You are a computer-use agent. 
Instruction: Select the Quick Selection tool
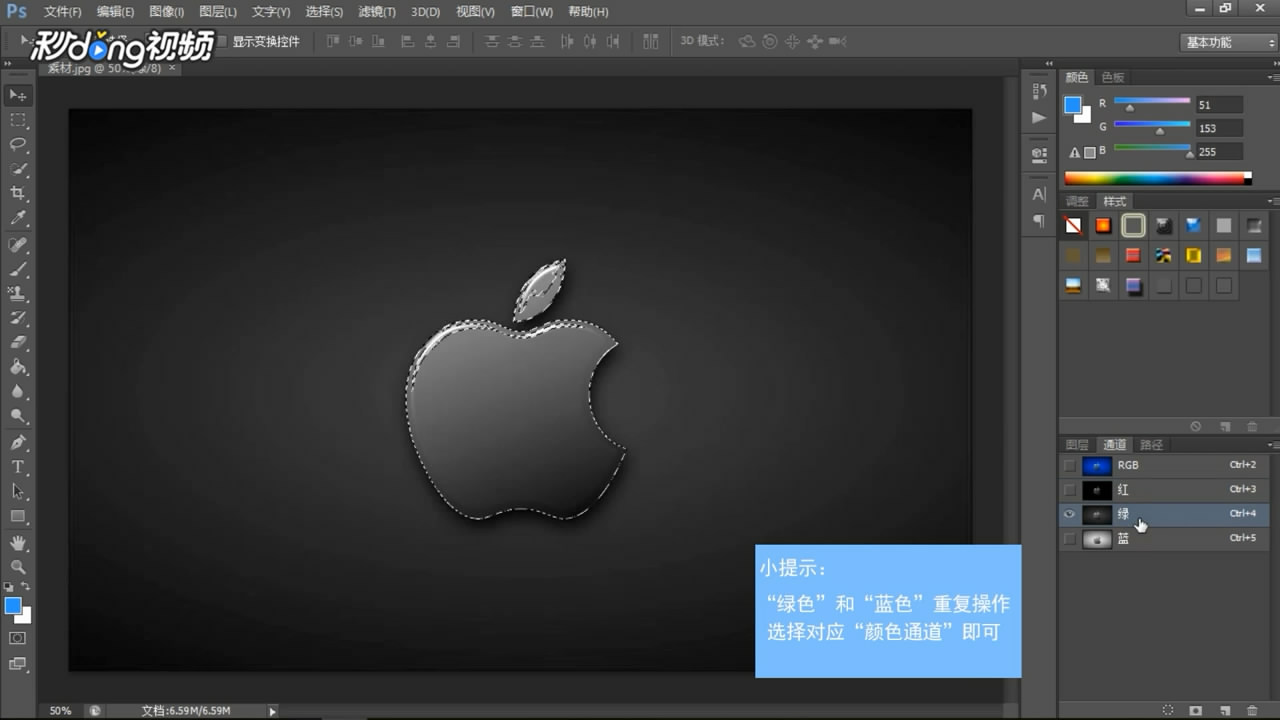coord(18,169)
